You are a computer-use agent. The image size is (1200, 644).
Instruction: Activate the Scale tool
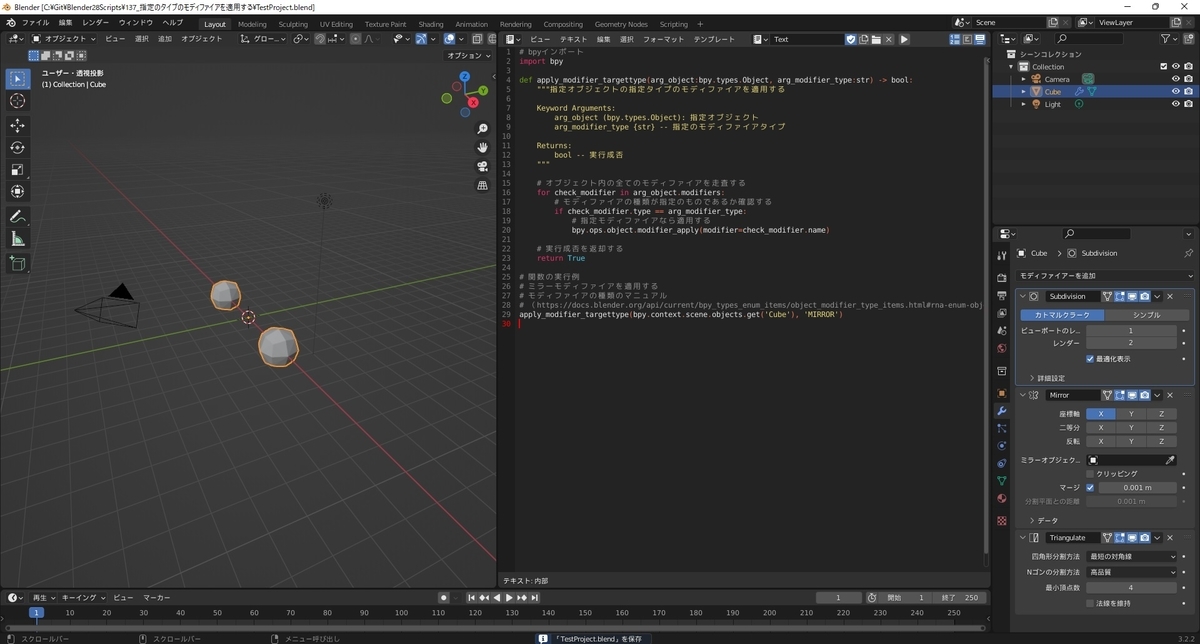pyautogui.click(x=18, y=169)
